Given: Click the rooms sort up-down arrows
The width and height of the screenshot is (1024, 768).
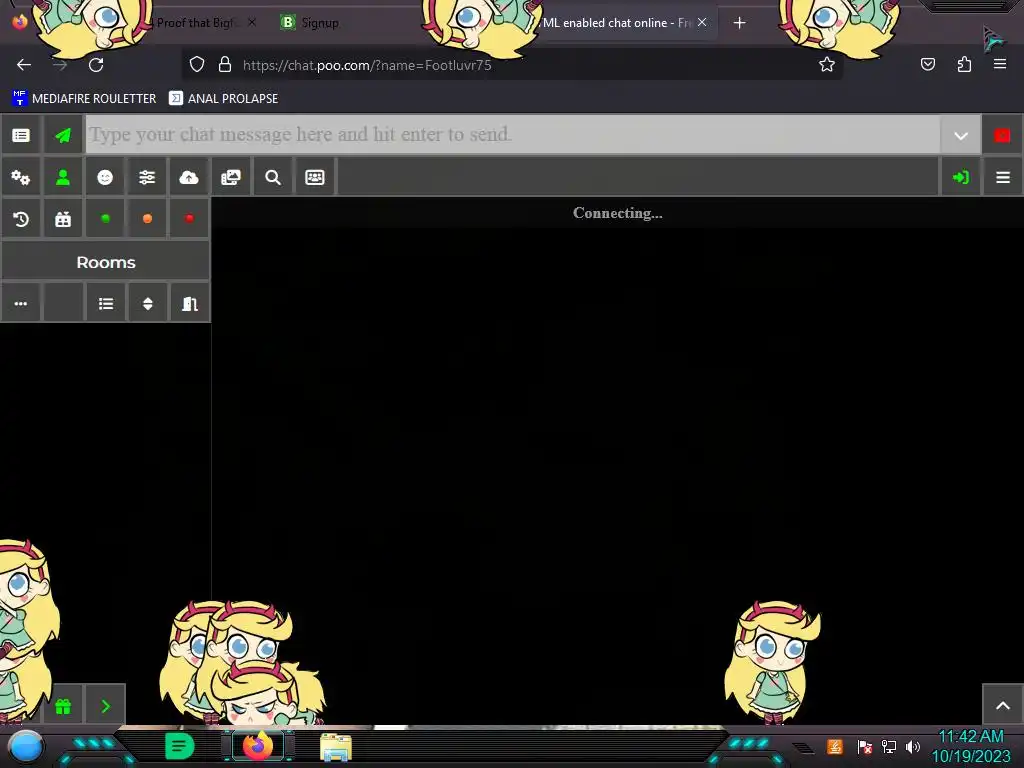Looking at the screenshot, I should (x=148, y=303).
